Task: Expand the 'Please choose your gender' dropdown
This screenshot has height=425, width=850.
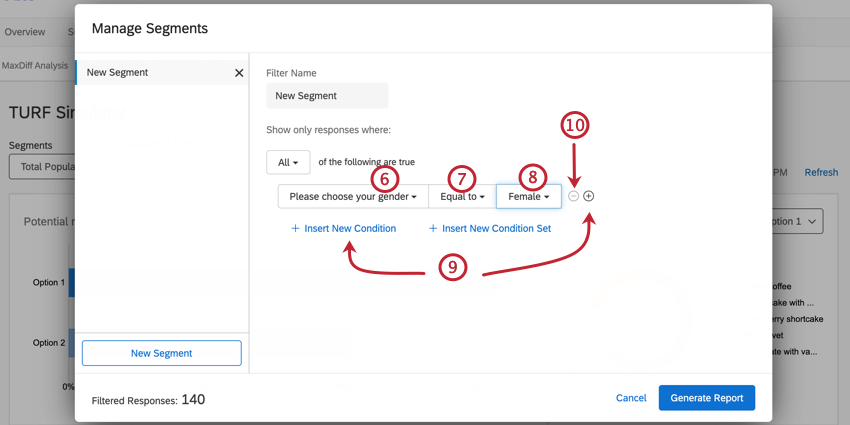Action: (353, 197)
